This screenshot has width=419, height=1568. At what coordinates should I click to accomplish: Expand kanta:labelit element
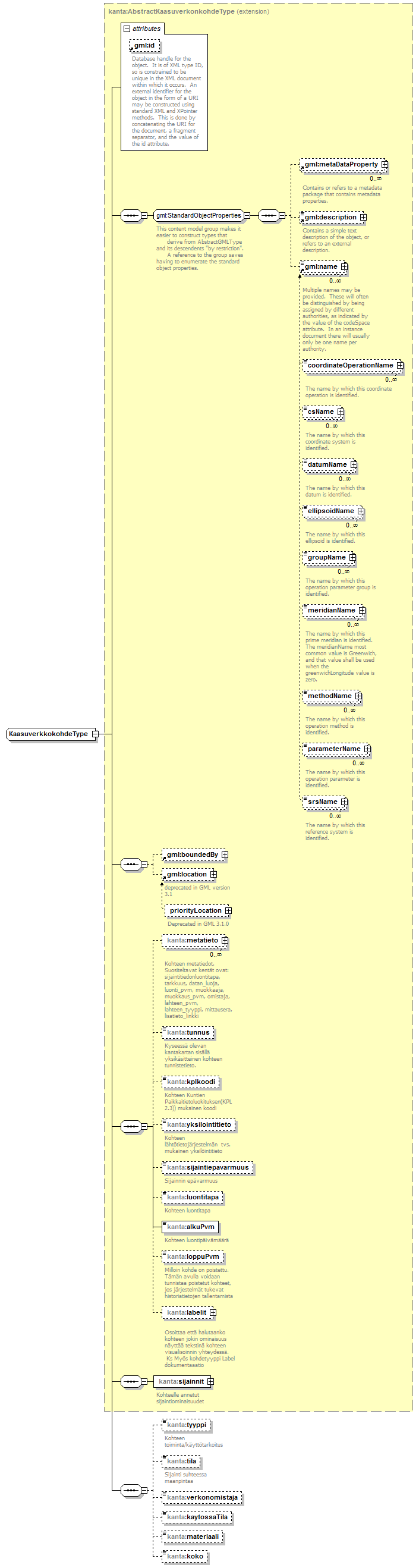tap(213, 1313)
